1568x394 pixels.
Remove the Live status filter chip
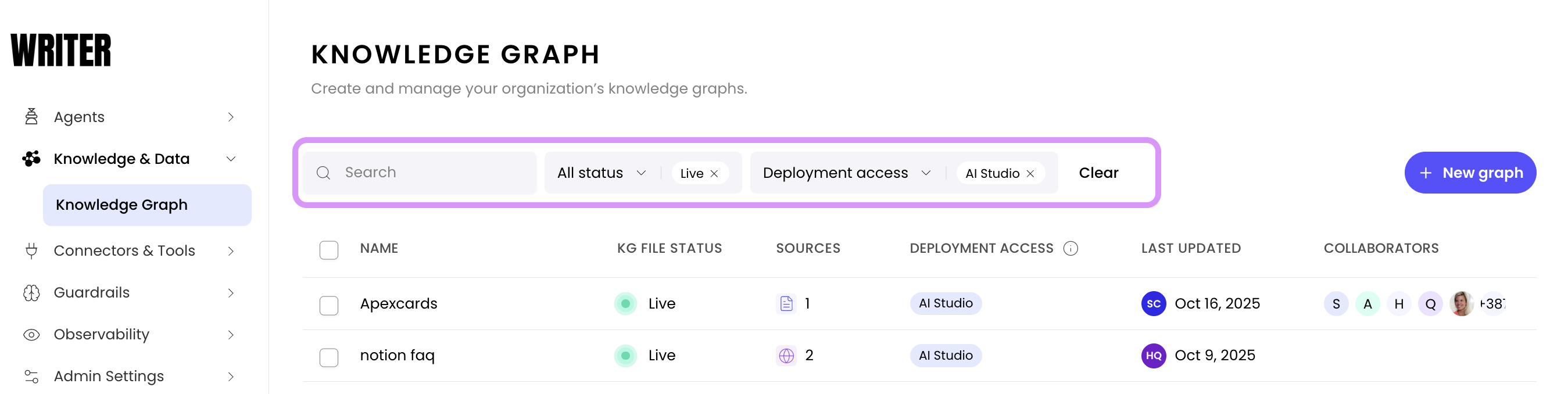(x=714, y=174)
